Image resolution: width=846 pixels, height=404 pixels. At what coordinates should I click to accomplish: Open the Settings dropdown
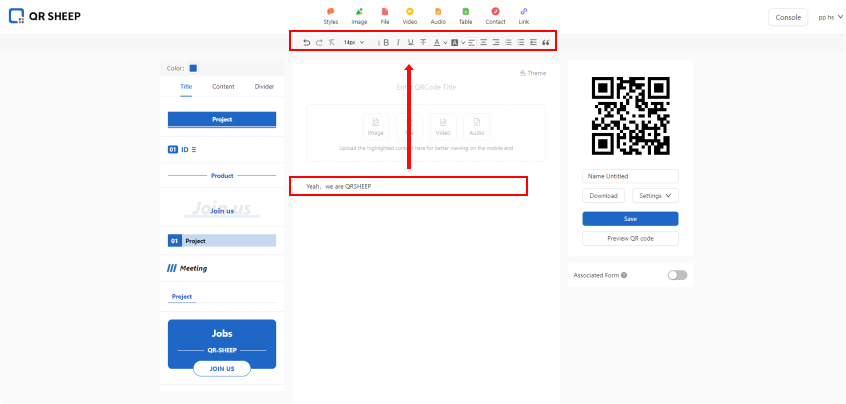point(655,196)
